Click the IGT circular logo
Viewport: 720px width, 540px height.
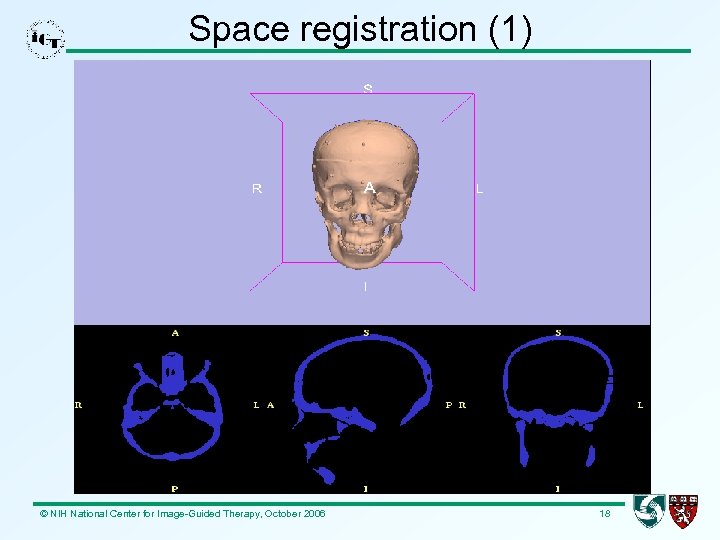coord(45,39)
